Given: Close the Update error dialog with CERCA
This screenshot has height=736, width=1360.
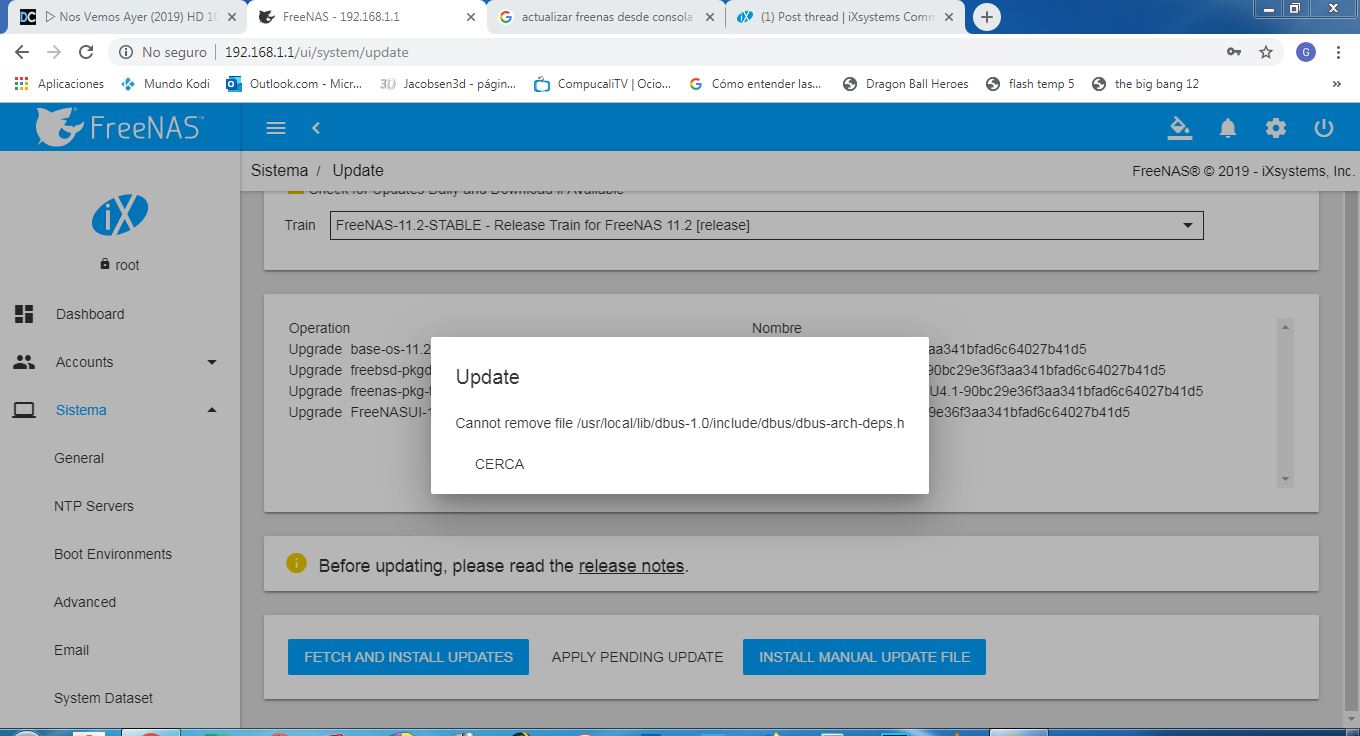Looking at the screenshot, I should tap(499, 464).
